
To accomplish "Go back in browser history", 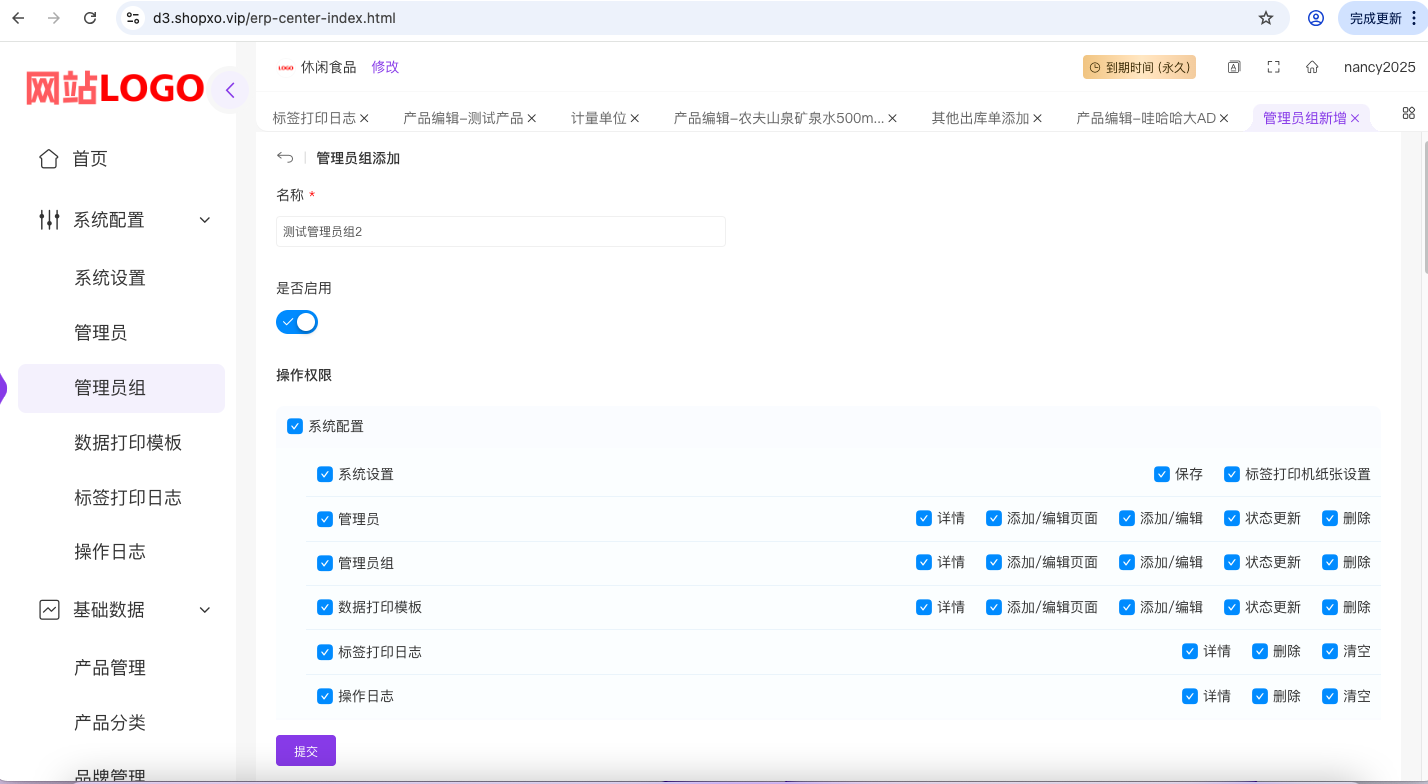I will (x=18, y=18).
